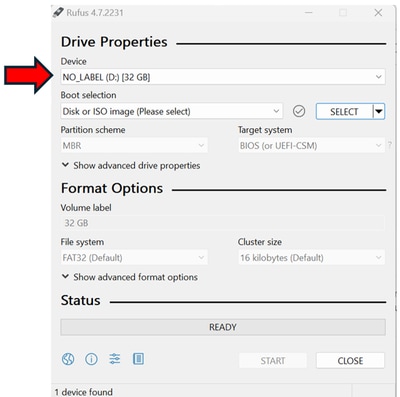Show the log icon

tap(138, 359)
